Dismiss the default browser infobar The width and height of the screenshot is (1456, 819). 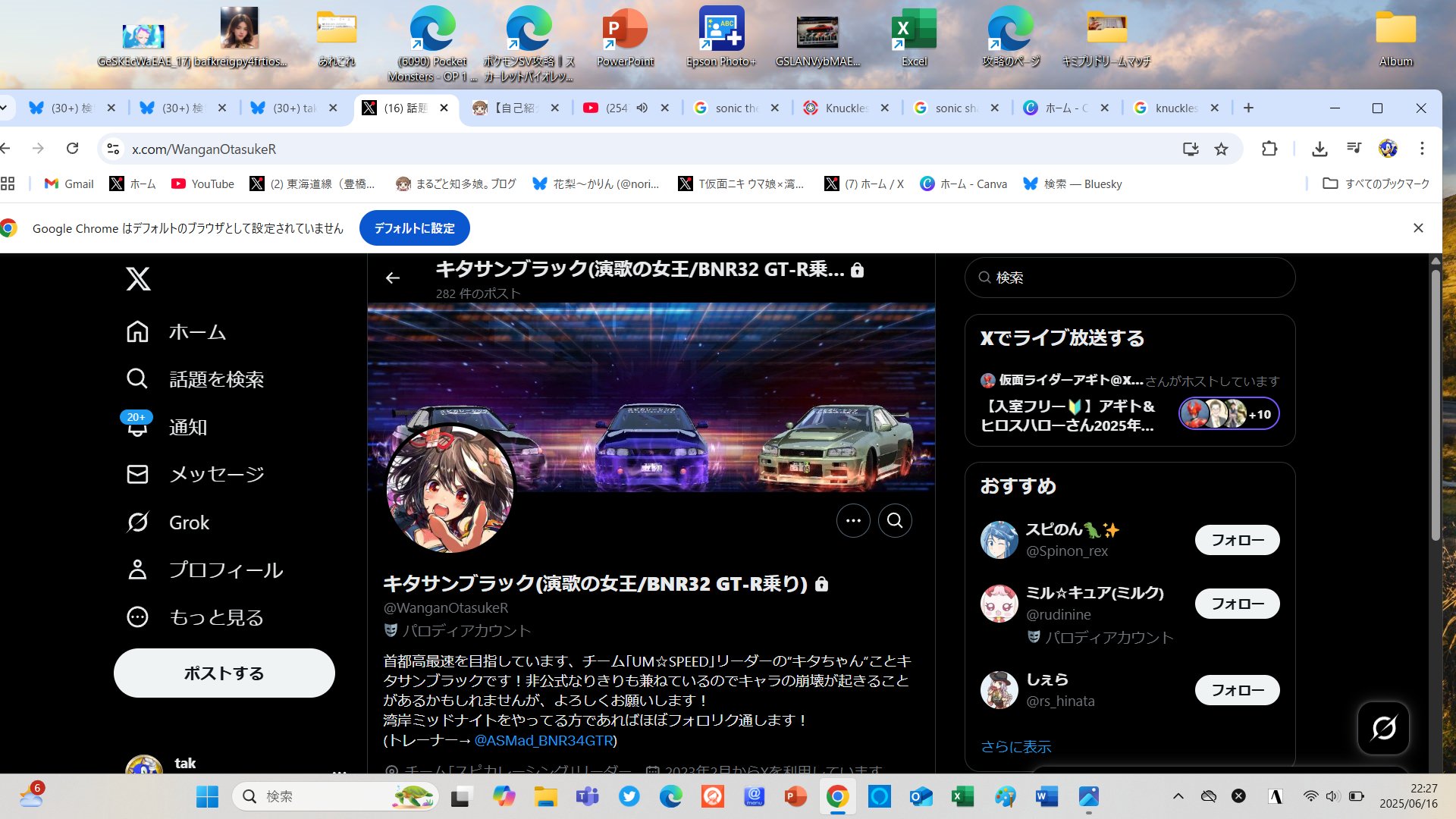(1418, 227)
